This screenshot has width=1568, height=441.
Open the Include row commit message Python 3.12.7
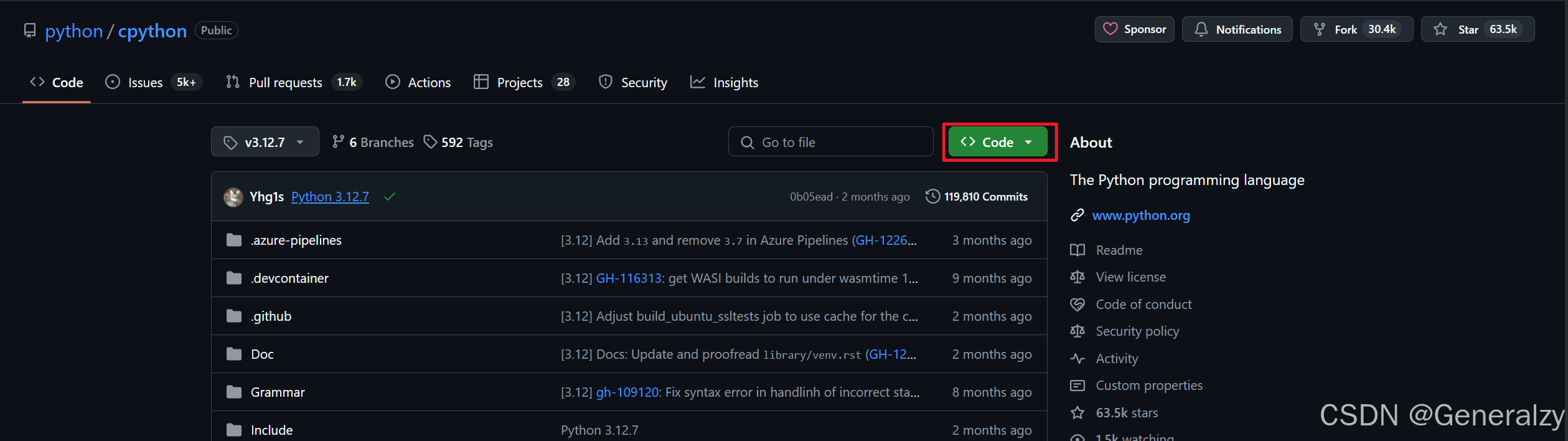pyautogui.click(x=599, y=430)
